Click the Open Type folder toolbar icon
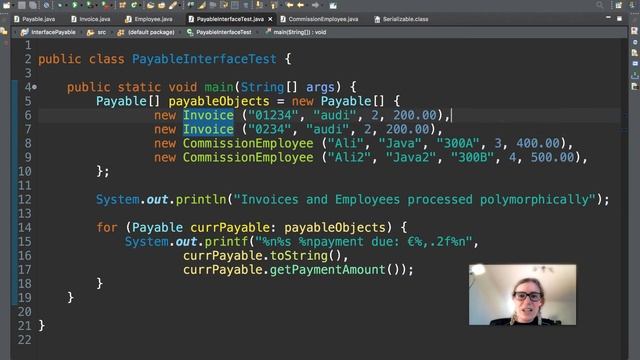The image size is (640, 360). tap(150, 5)
